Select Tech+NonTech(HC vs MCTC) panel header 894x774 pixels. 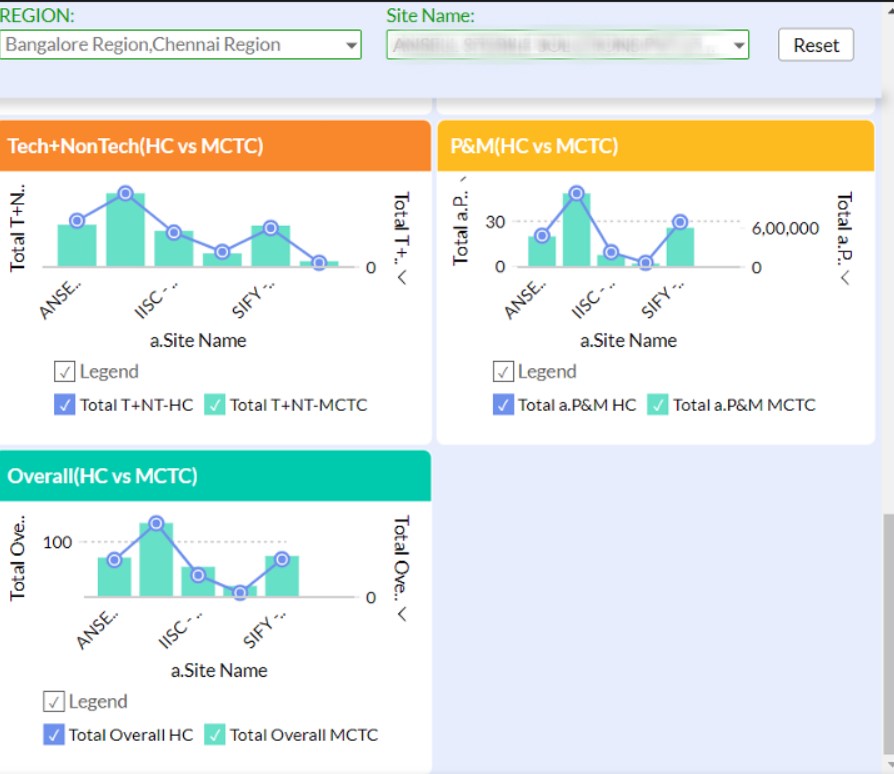coord(215,146)
